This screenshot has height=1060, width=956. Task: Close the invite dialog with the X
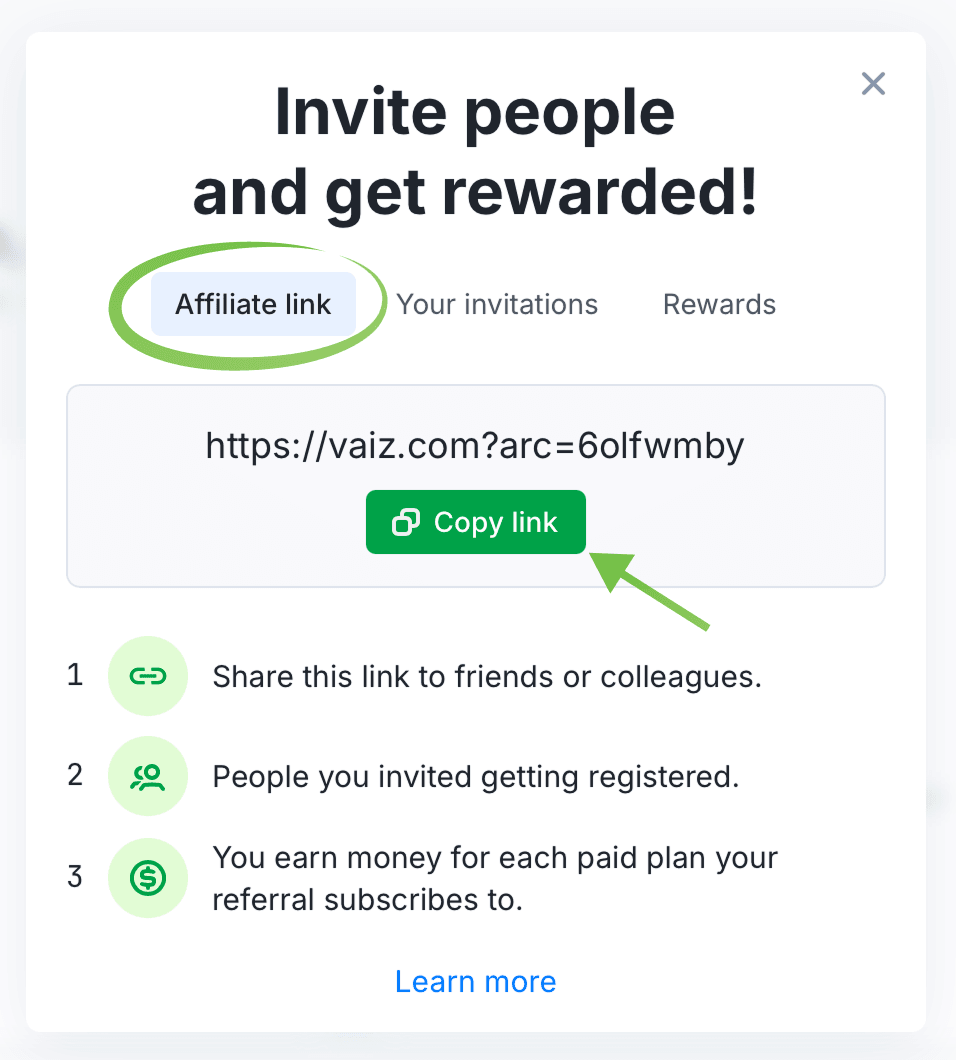point(873,84)
